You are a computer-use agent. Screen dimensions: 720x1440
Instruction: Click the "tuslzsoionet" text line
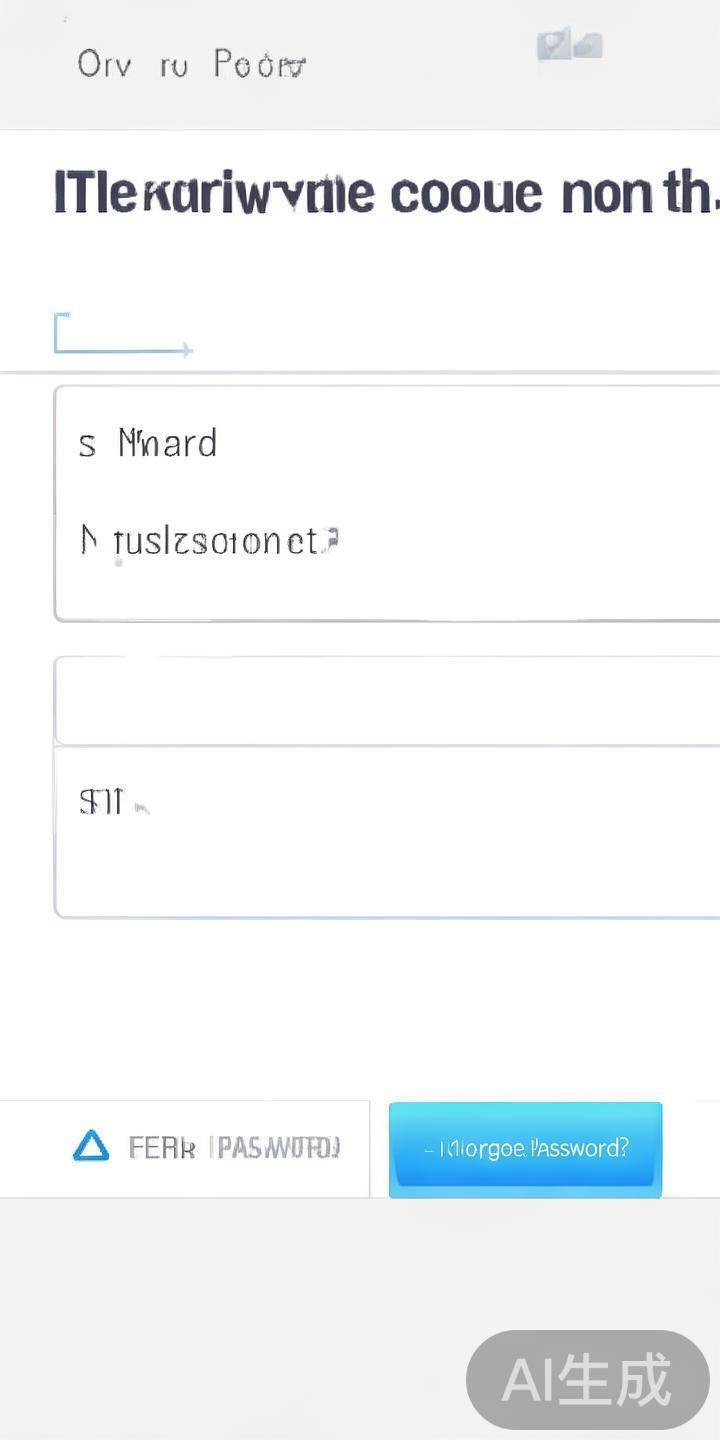coord(215,541)
